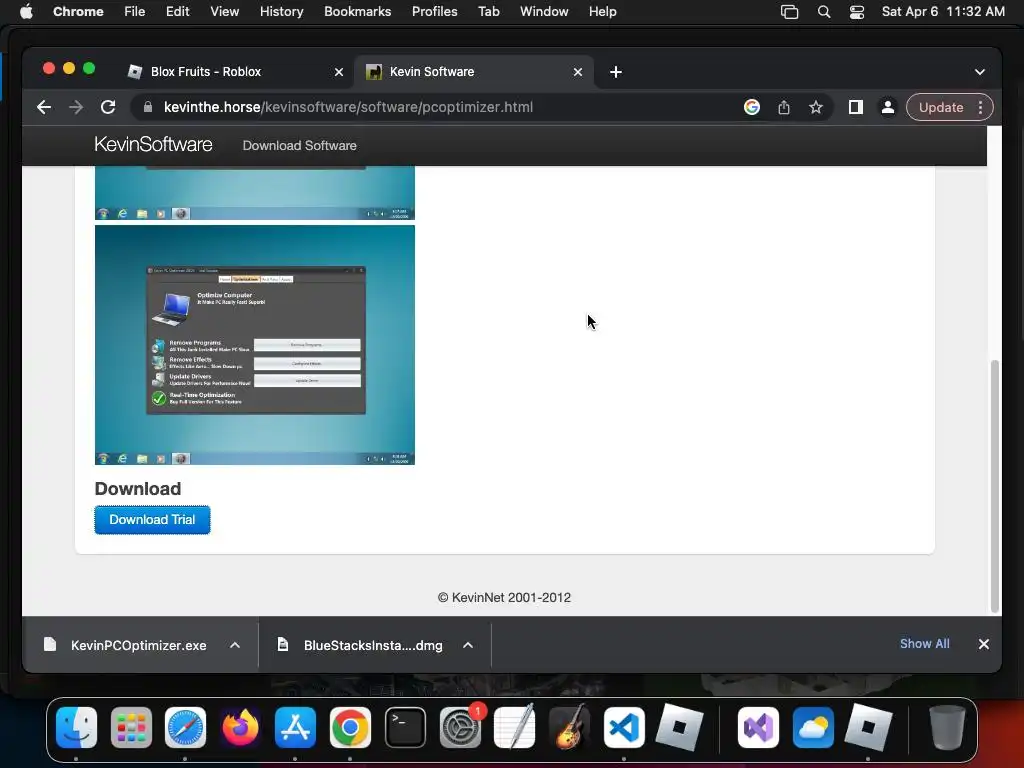Show all downloads
1024x768 pixels.
[x=925, y=644]
